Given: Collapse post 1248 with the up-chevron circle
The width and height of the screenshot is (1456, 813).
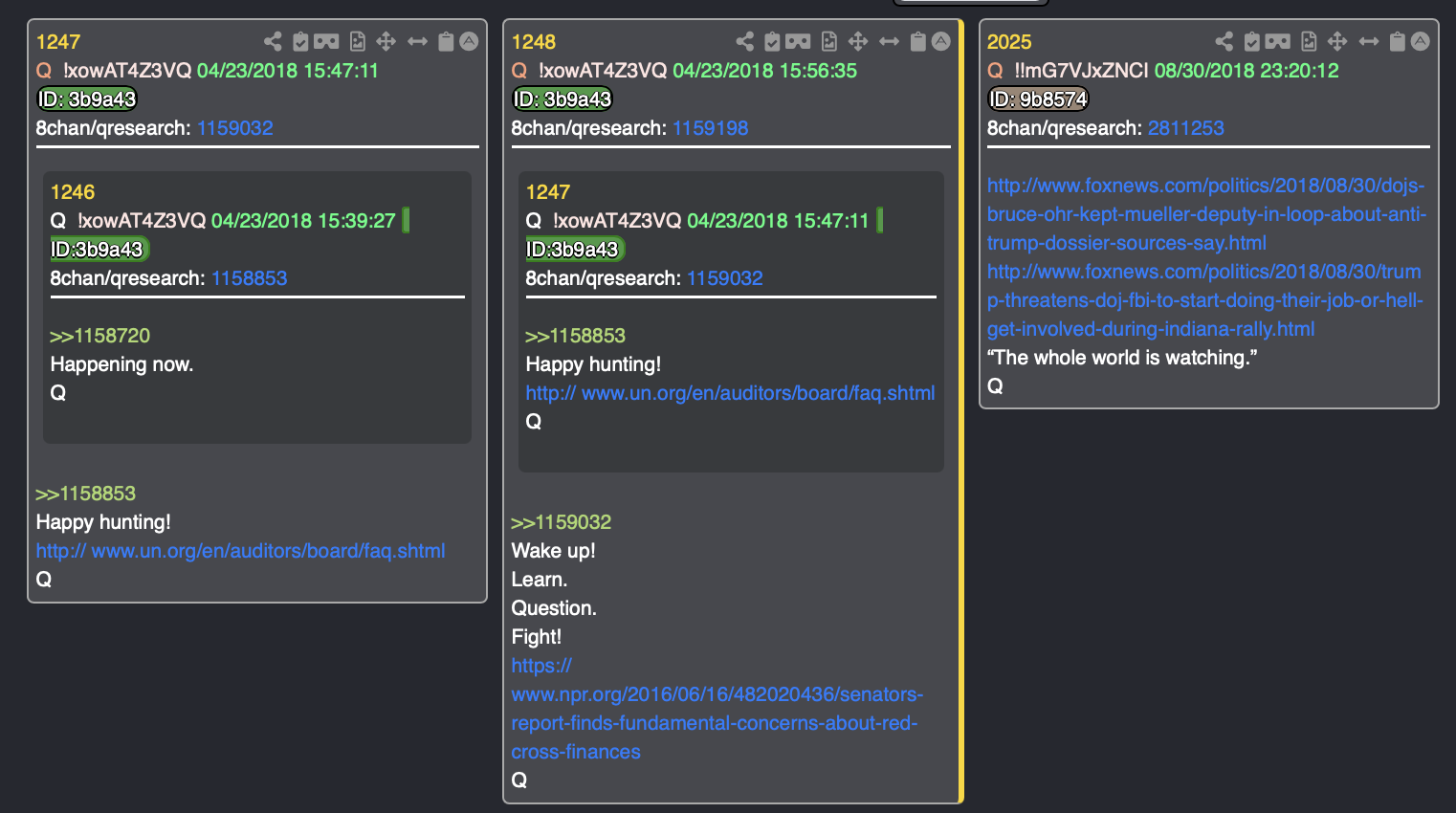Looking at the screenshot, I should click(x=941, y=41).
